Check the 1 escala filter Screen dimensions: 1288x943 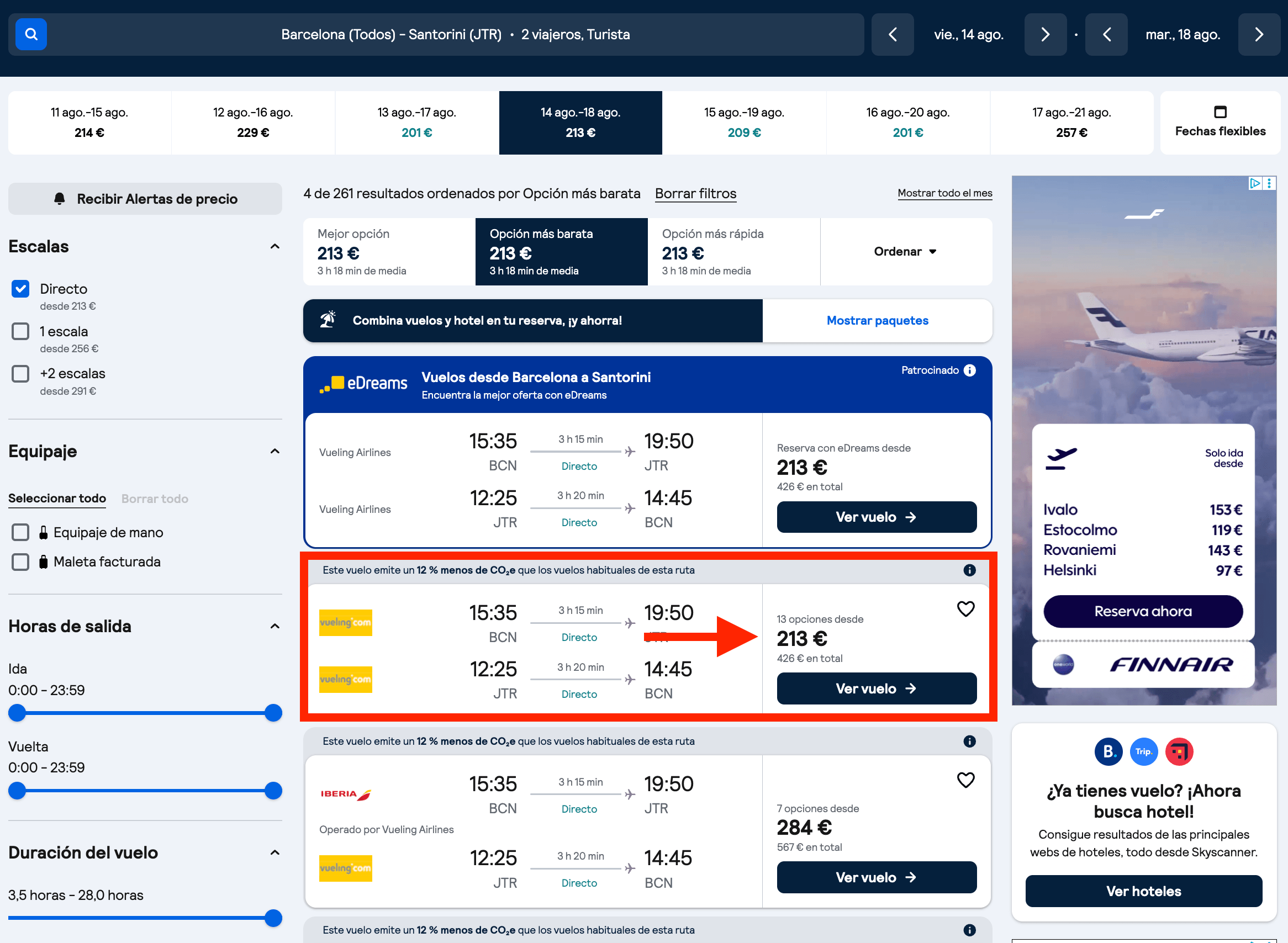(20, 331)
